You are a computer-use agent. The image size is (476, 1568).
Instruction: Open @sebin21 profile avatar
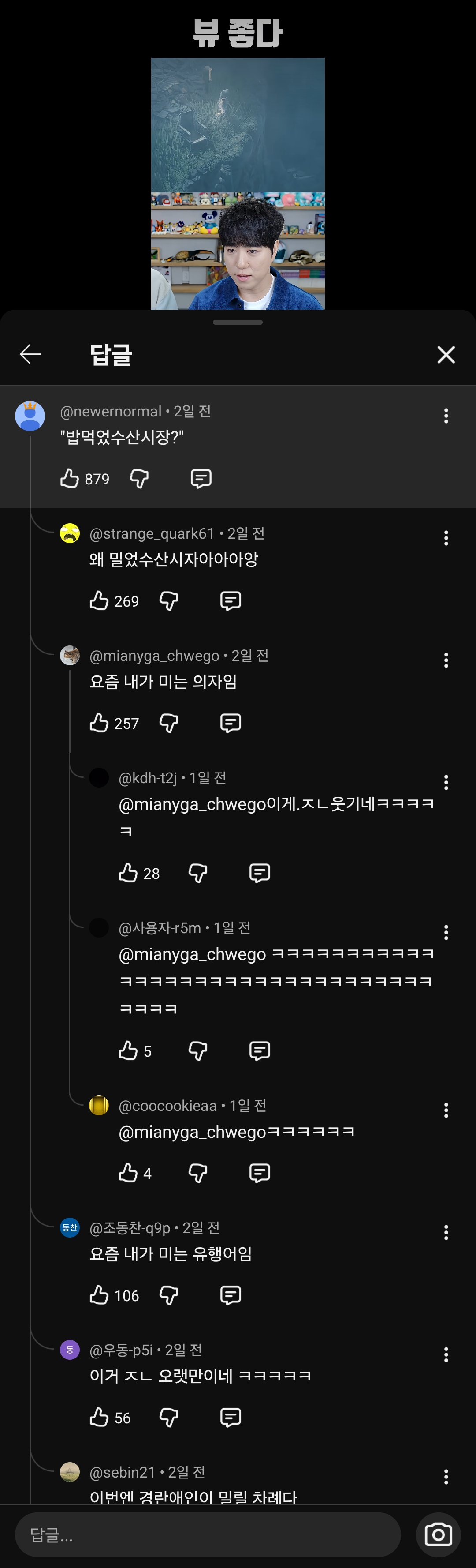[x=70, y=1472]
